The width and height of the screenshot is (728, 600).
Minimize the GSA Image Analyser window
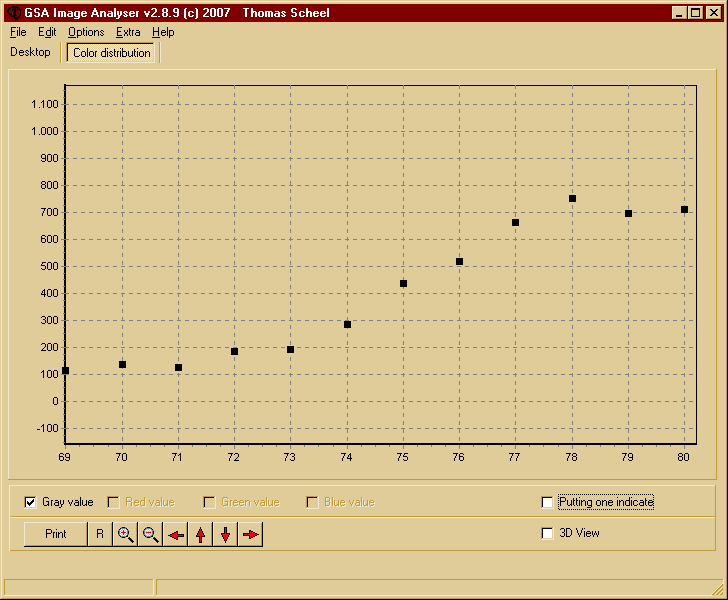tap(679, 13)
